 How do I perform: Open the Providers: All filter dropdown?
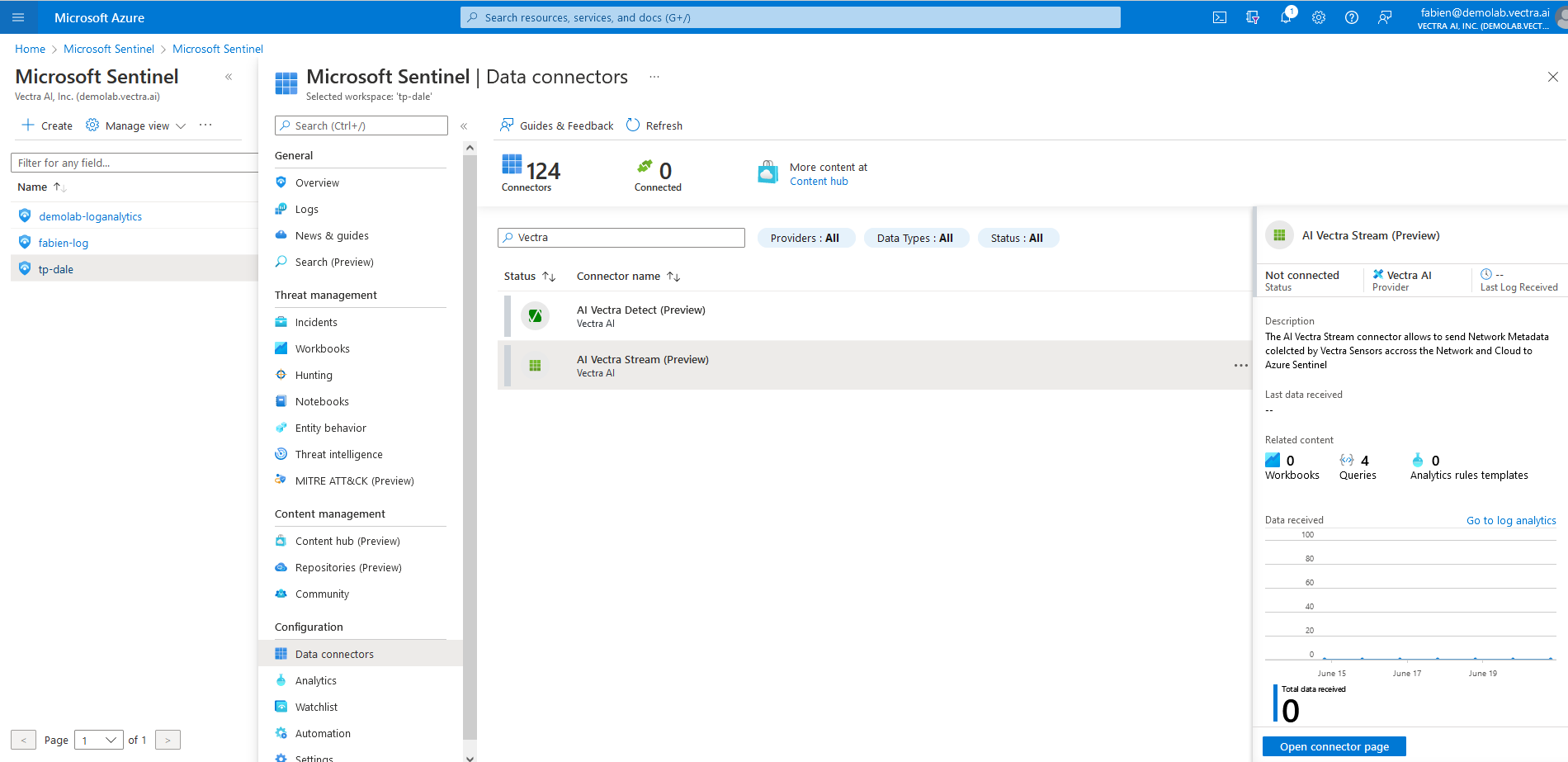click(x=805, y=238)
